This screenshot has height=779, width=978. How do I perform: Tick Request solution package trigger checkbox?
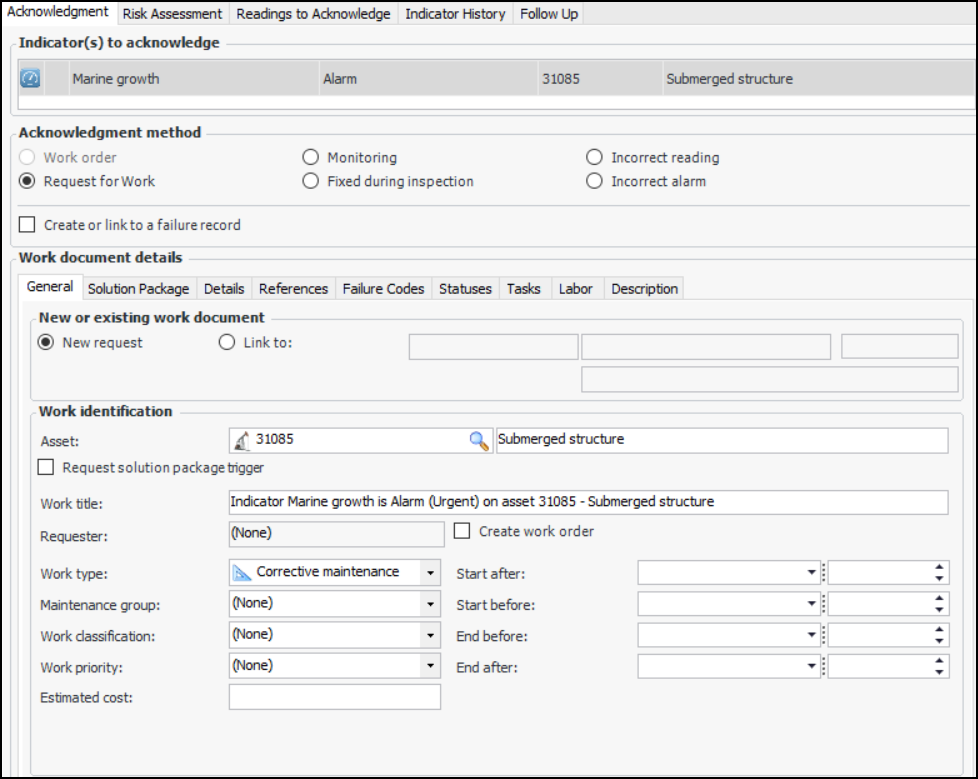[x=46, y=467]
